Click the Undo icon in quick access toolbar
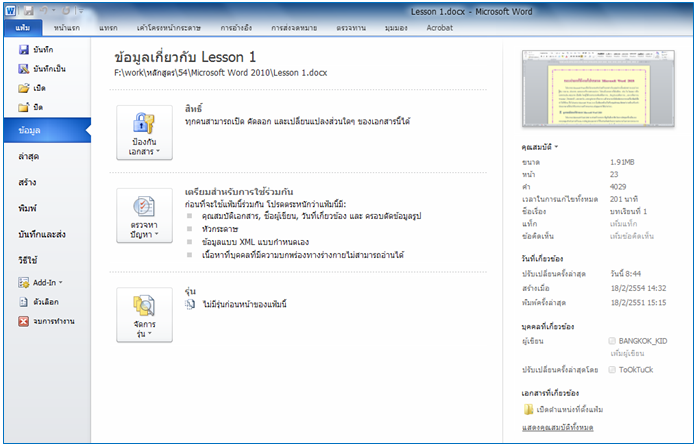 44,11
